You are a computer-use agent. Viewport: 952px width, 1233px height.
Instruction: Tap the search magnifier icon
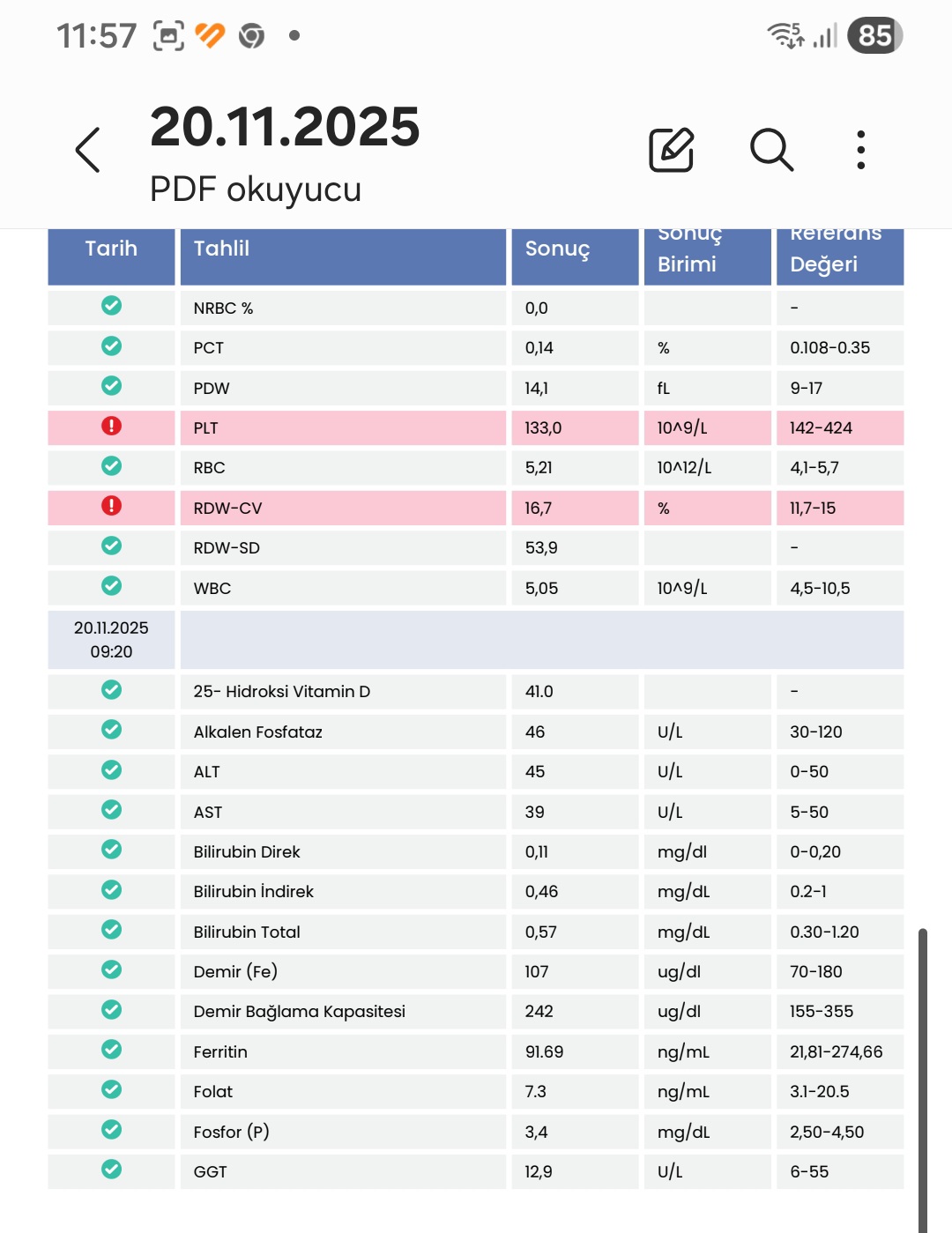(771, 150)
